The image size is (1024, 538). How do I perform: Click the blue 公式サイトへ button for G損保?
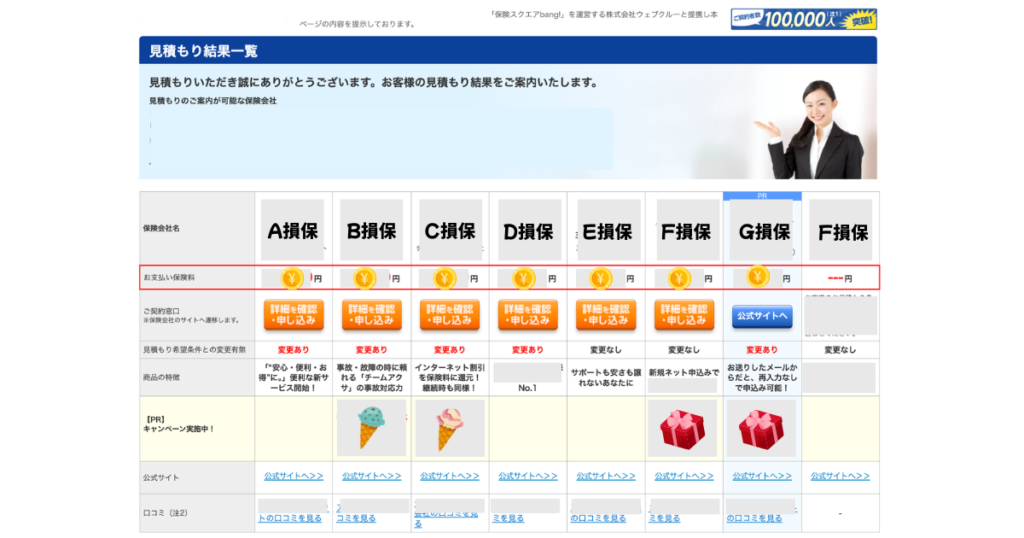762,316
